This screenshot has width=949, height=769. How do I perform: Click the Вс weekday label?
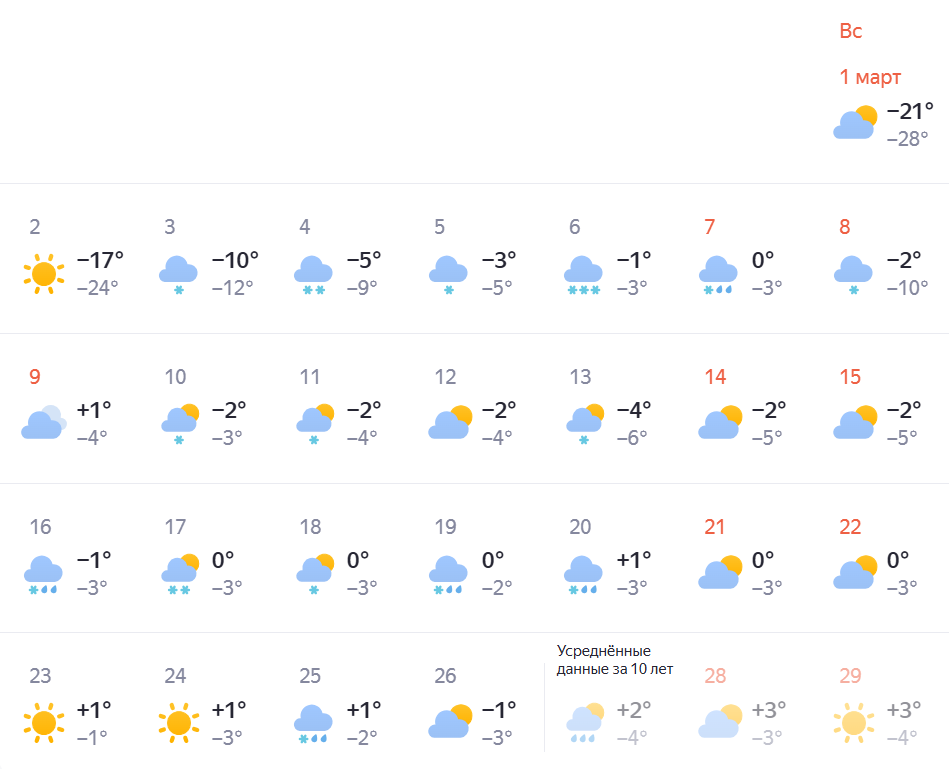(x=850, y=31)
